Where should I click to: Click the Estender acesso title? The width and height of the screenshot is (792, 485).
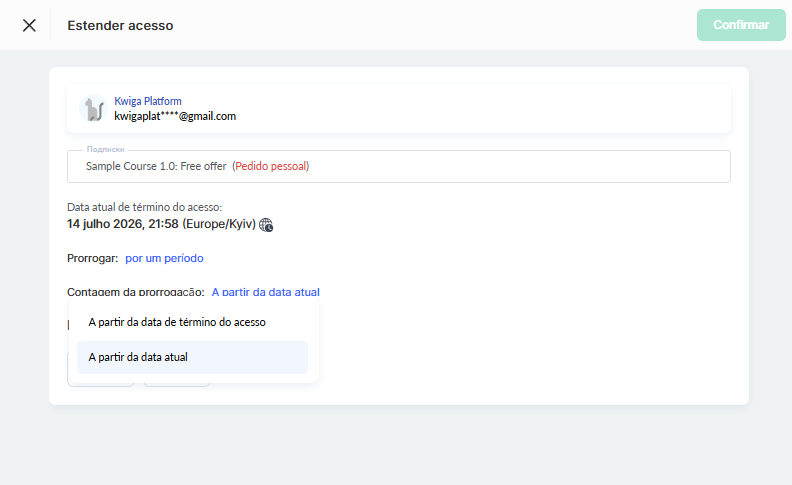tap(120, 25)
